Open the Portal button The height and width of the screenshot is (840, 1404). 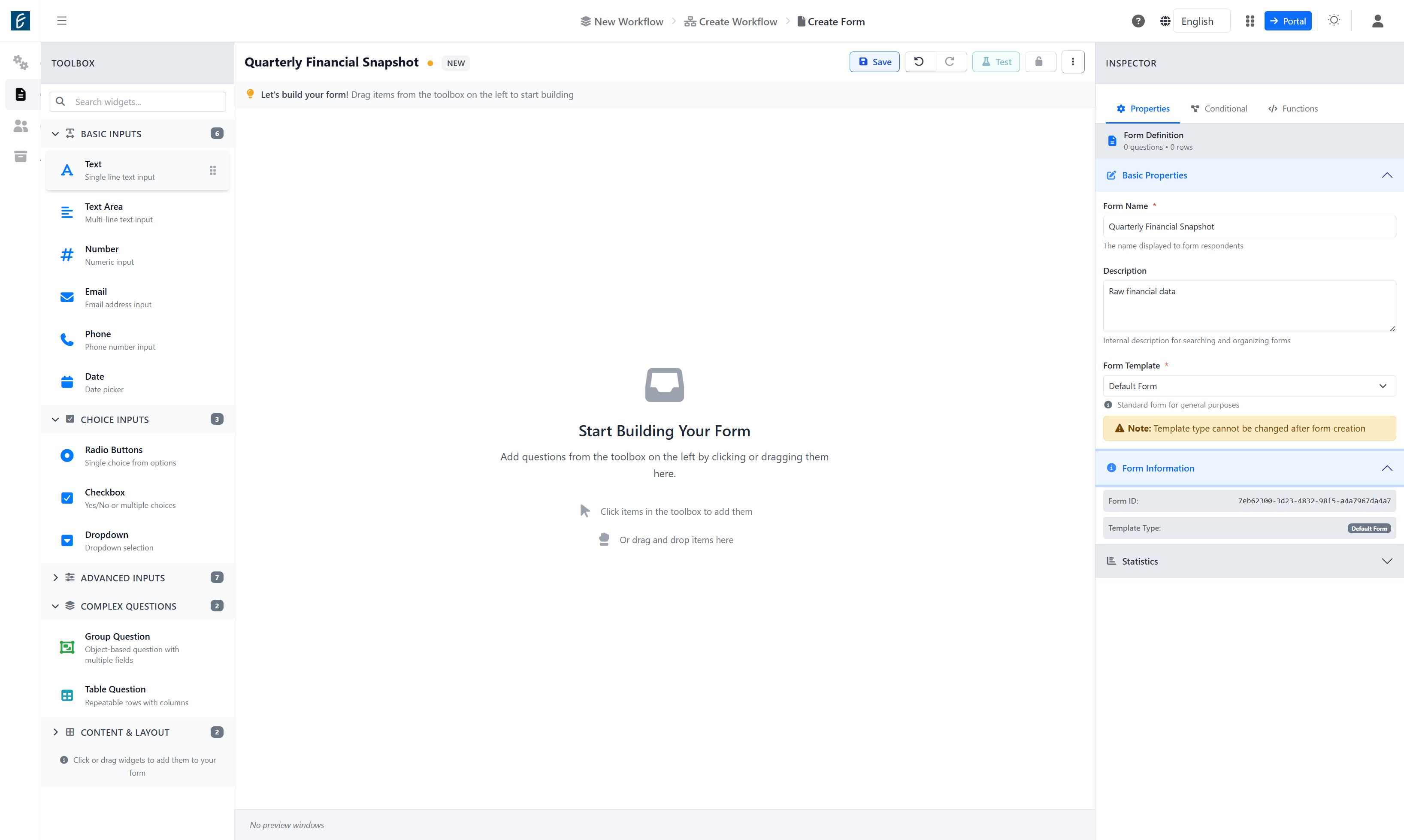[x=1288, y=21]
